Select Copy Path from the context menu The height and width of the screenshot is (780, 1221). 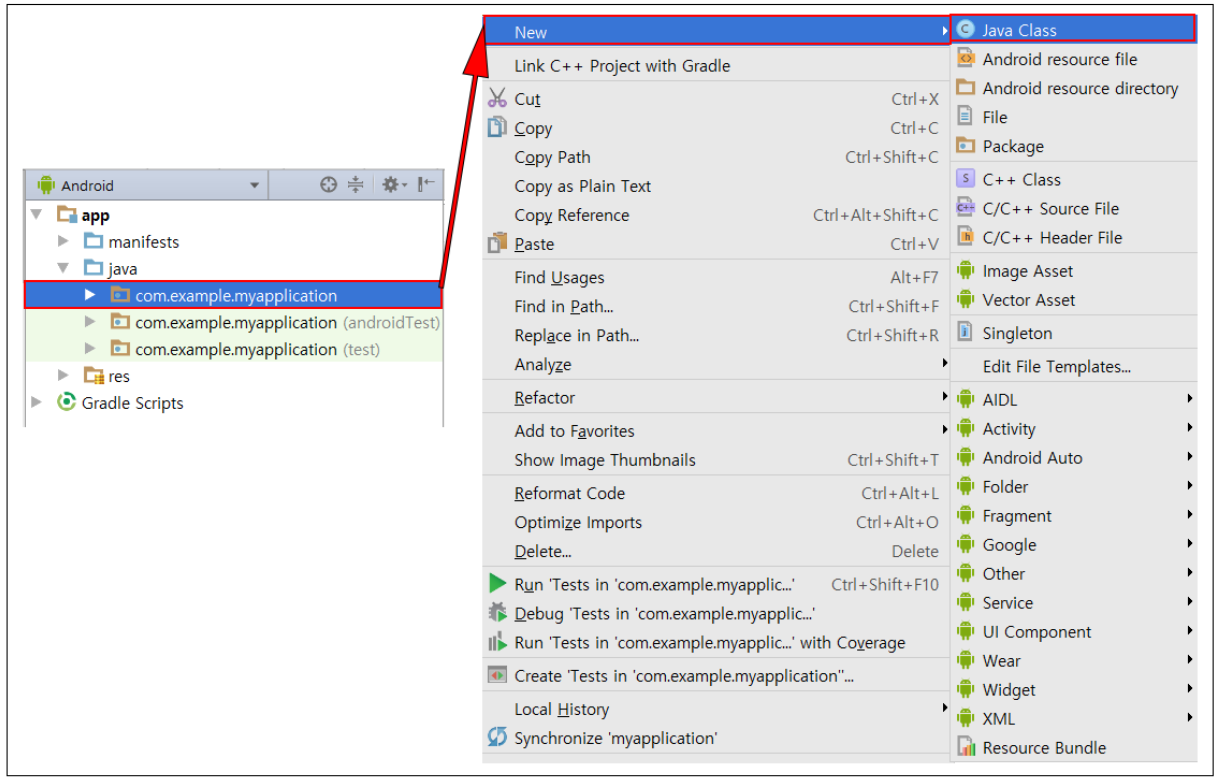coord(716,157)
